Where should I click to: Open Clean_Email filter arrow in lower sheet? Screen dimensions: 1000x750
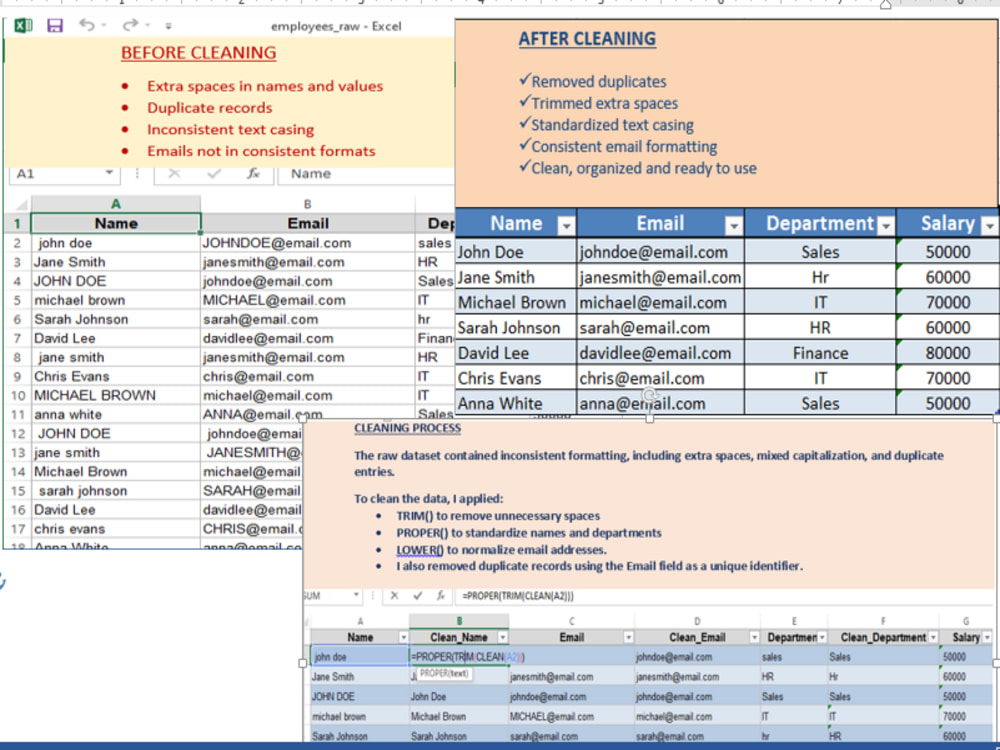pos(754,637)
